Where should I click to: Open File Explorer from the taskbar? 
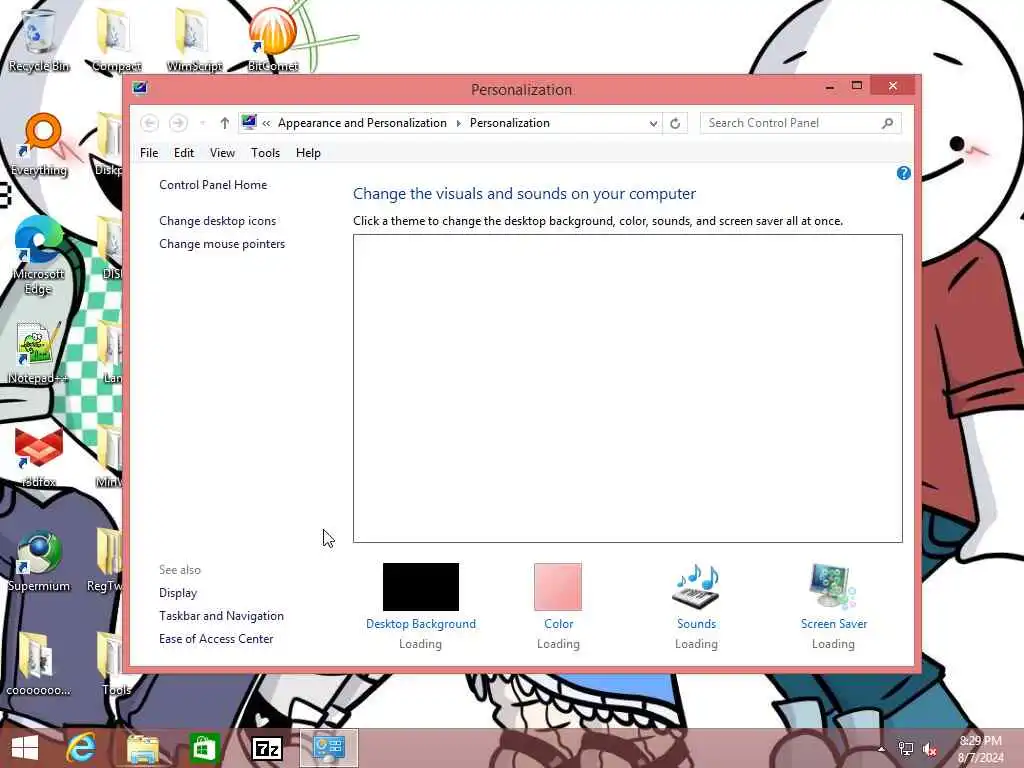pos(142,748)
